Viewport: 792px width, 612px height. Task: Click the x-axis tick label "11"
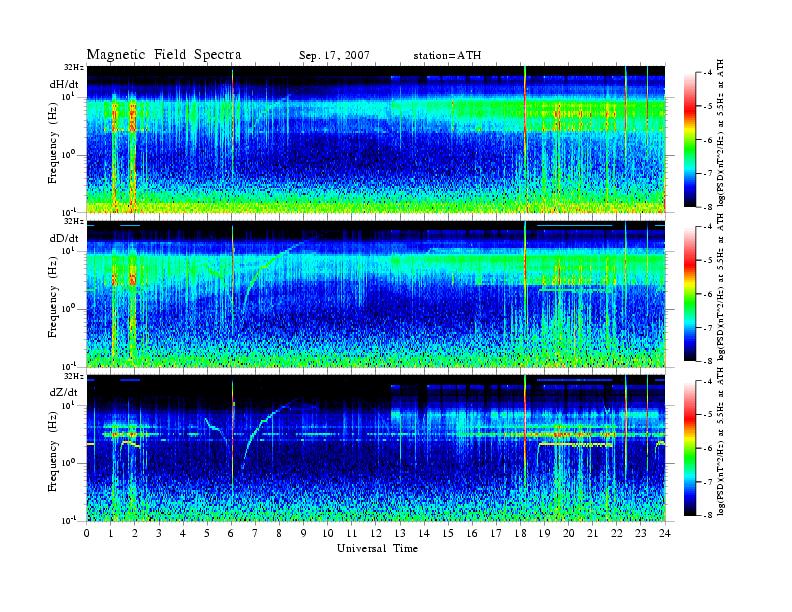point(352,533)
